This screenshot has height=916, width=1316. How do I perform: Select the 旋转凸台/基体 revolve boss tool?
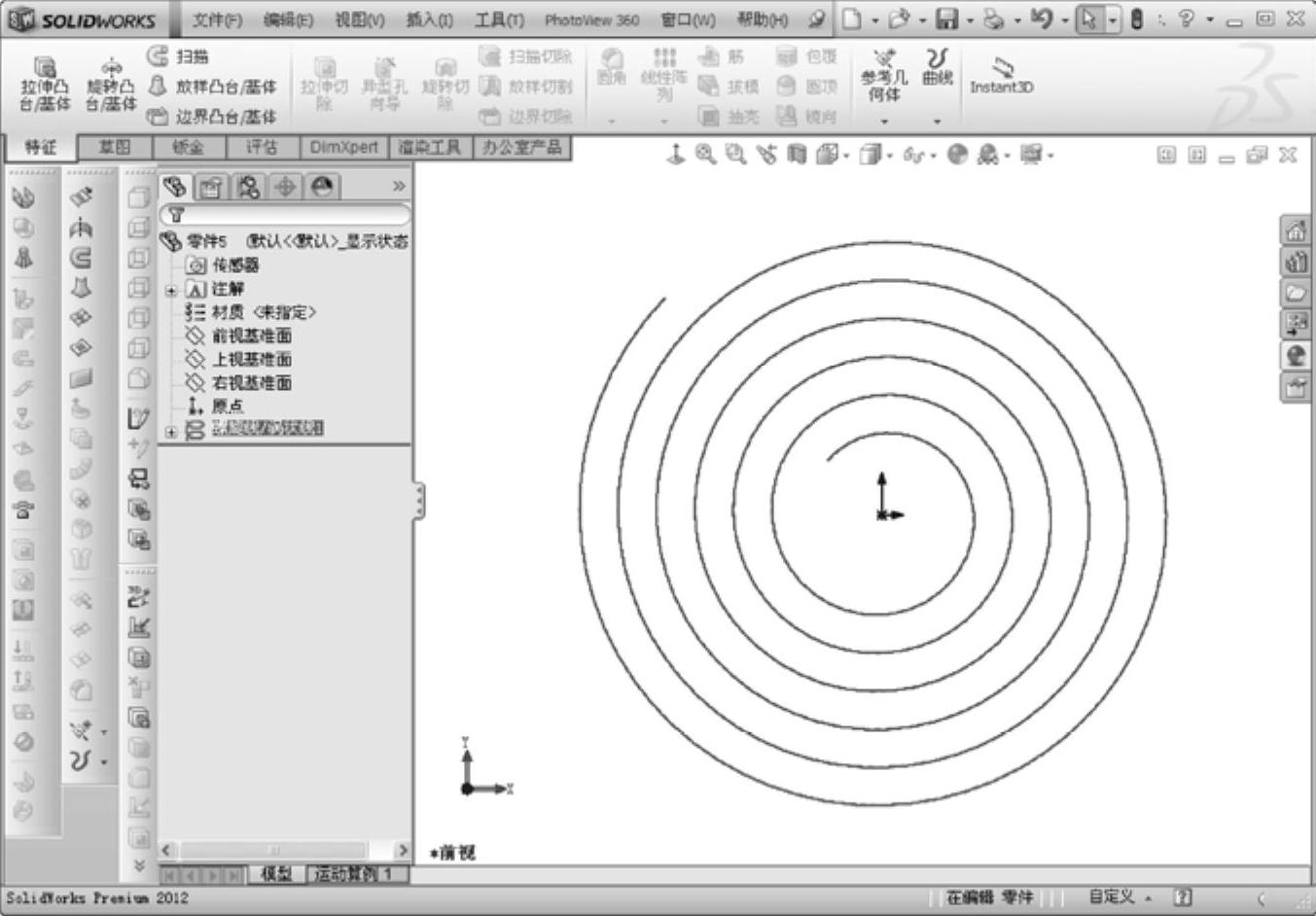click(111, 85)
